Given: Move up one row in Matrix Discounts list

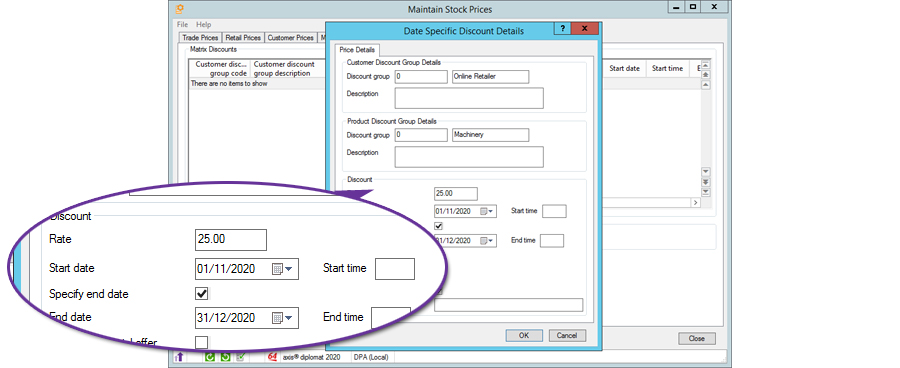Looking at the screenshot, I should [x=706, y=84].
